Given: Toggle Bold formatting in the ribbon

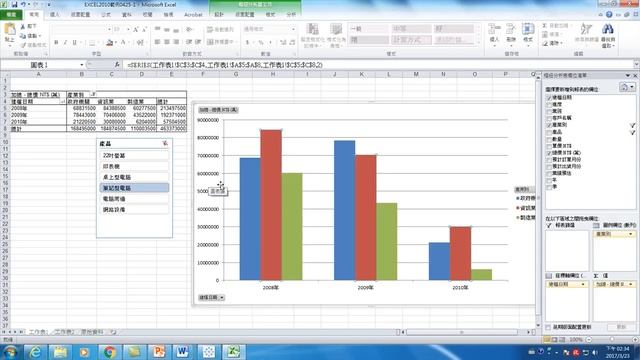Looking at the screenshot, I should (56, 42).
